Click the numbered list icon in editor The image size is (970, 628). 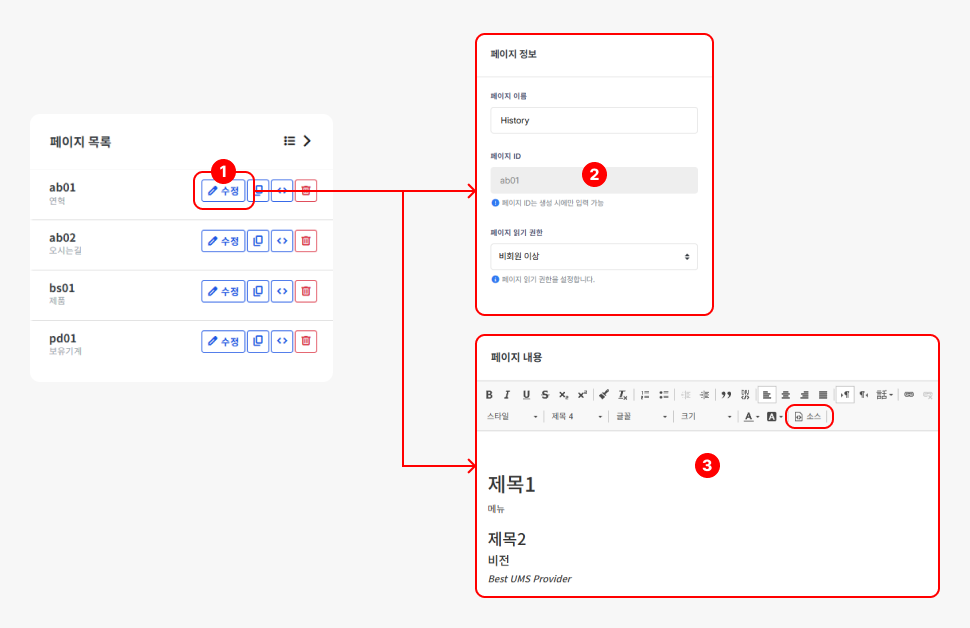pyautogui.click(x=645, y=395)
